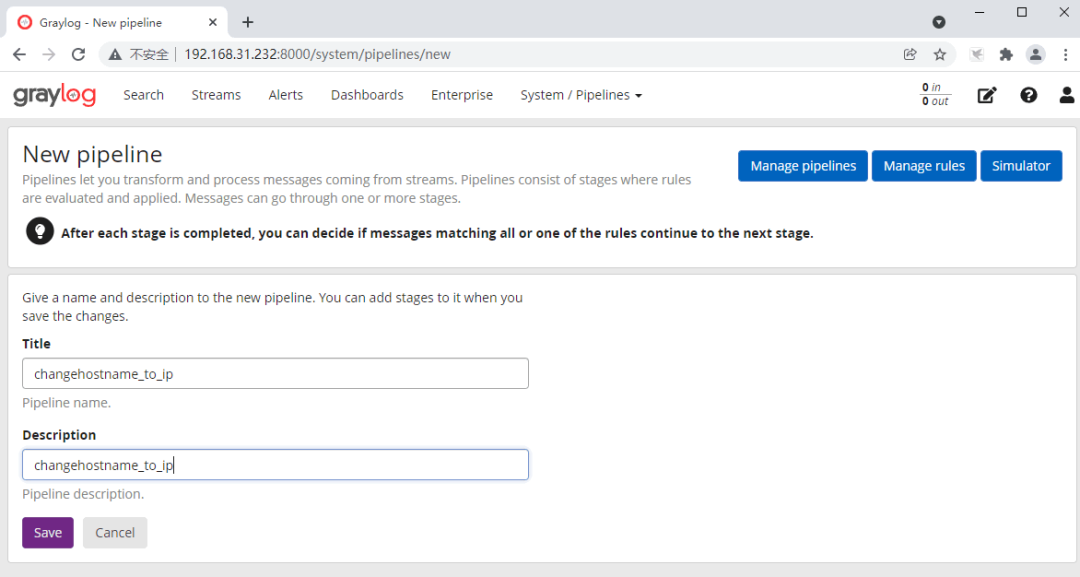Image resolution: width=1080 pixels, height=577 pixels.
Task: Expand the System / Pipelines dropdown
Action: click(x=581, y=95)
